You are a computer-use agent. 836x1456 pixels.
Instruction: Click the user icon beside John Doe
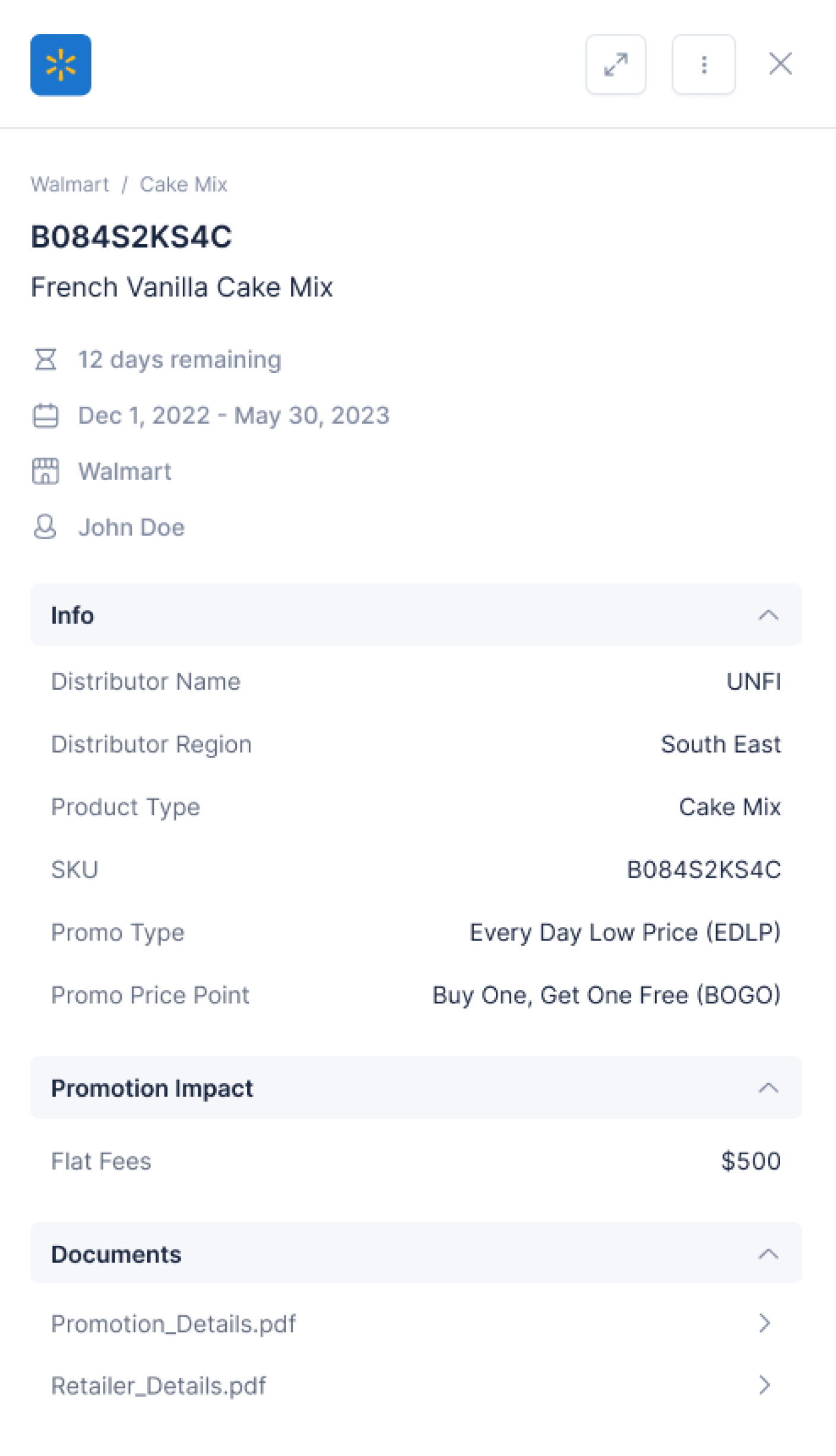pos(45,527)
